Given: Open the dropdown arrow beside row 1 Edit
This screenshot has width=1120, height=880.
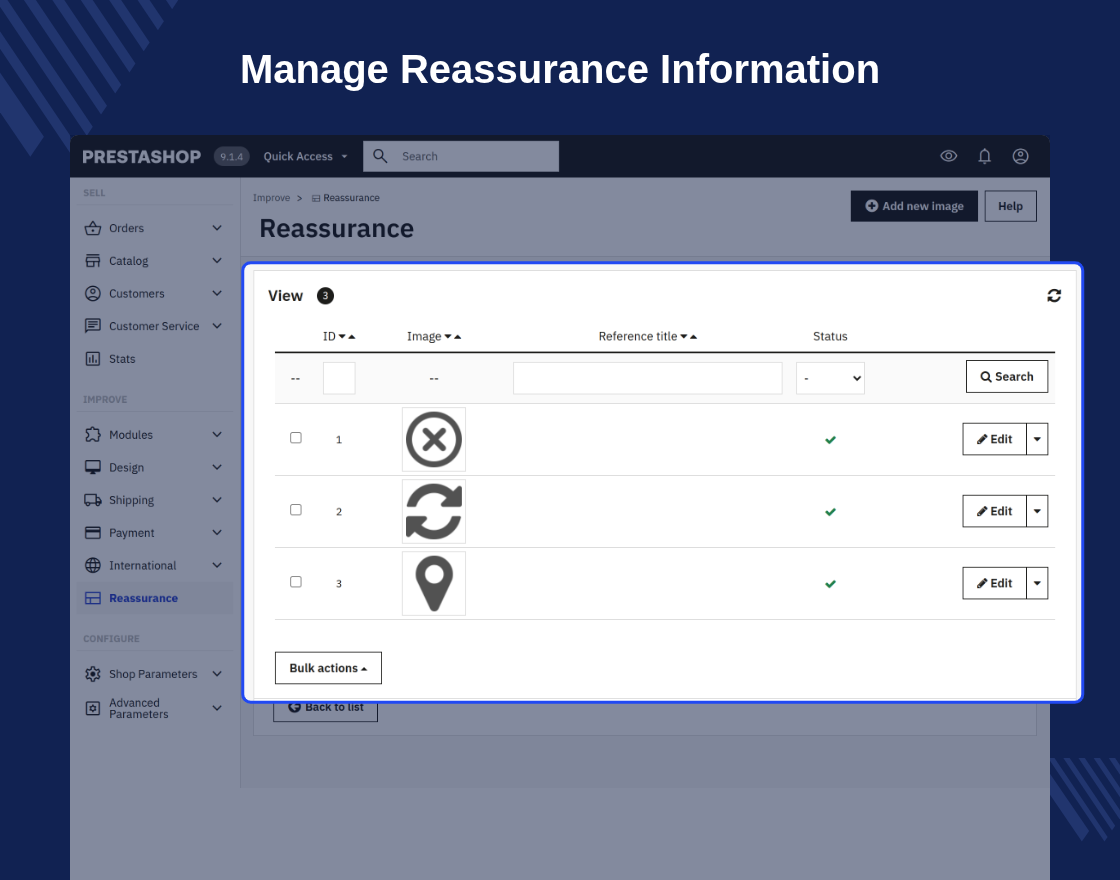Looking at the screenshot, I should tap(1037, 439).
